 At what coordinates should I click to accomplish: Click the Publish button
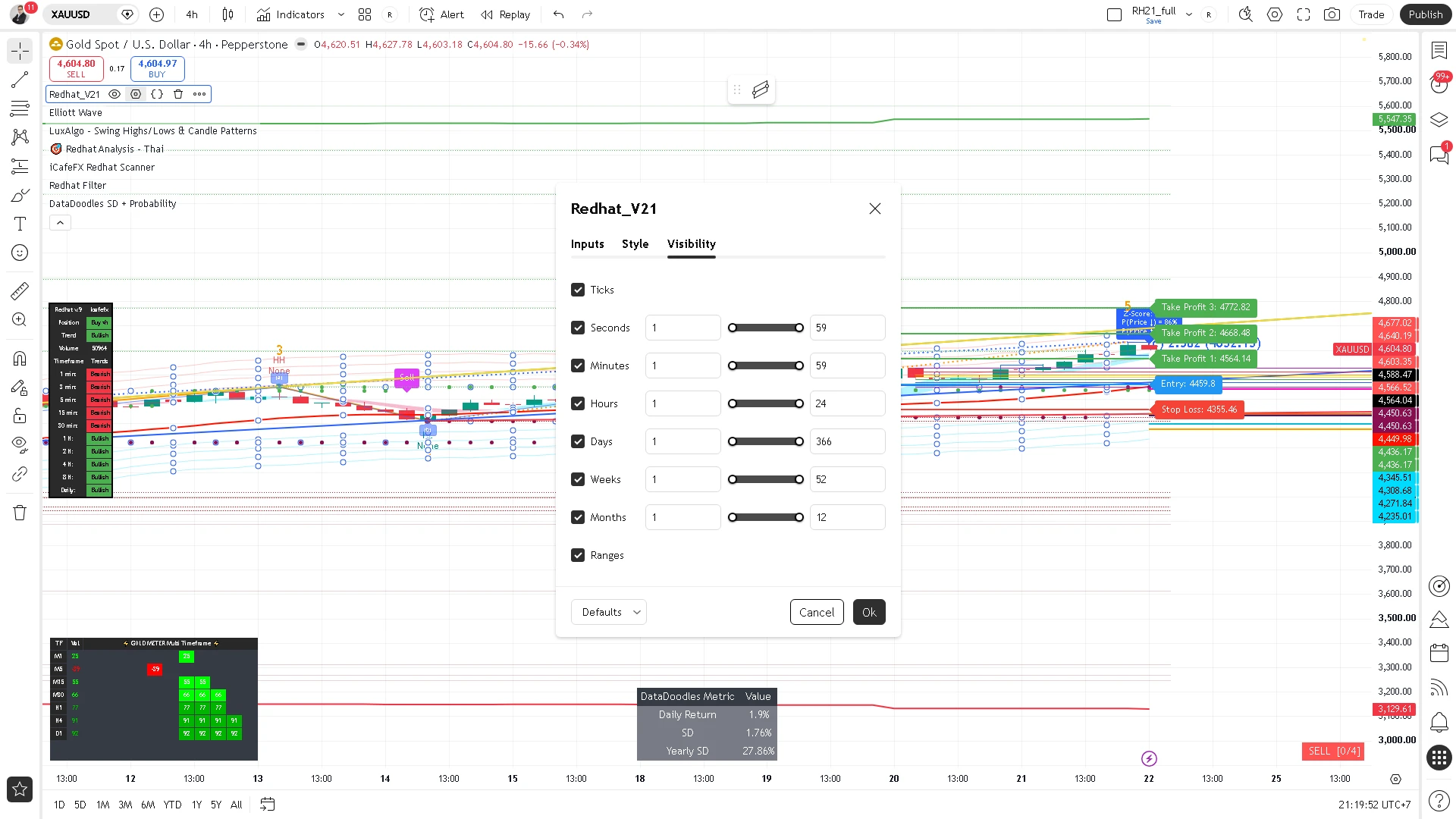point(1425,14)
